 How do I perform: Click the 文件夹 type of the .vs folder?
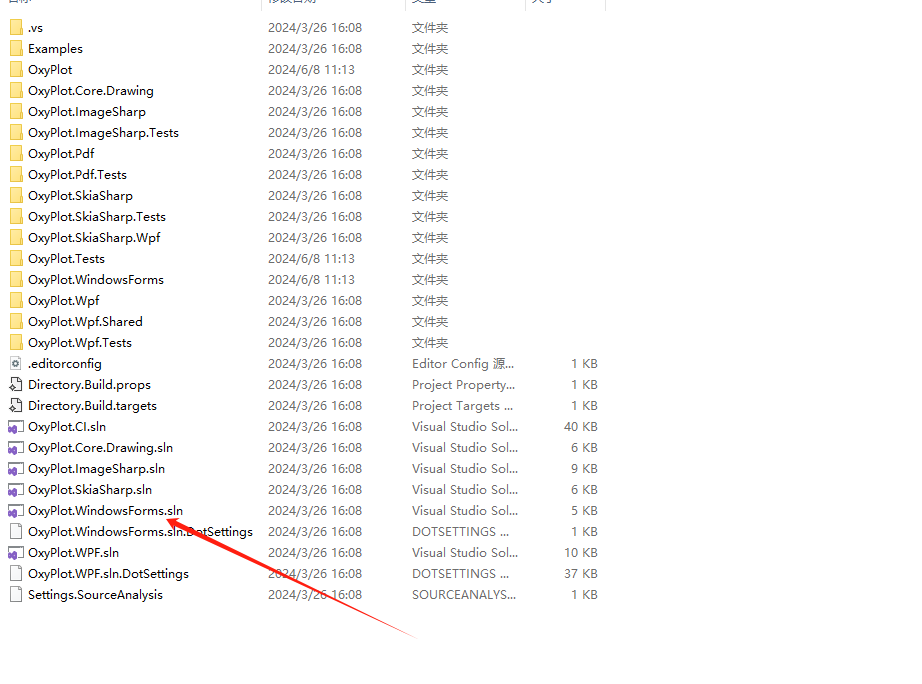click(x=430, y=28)
